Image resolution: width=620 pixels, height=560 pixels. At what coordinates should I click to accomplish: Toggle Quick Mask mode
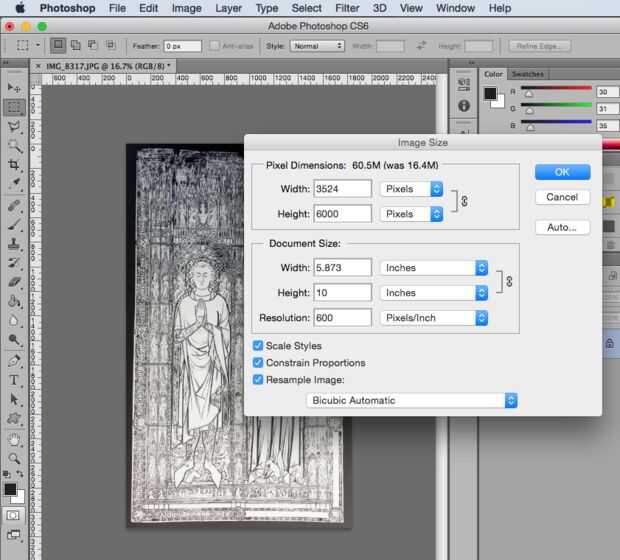13,515
